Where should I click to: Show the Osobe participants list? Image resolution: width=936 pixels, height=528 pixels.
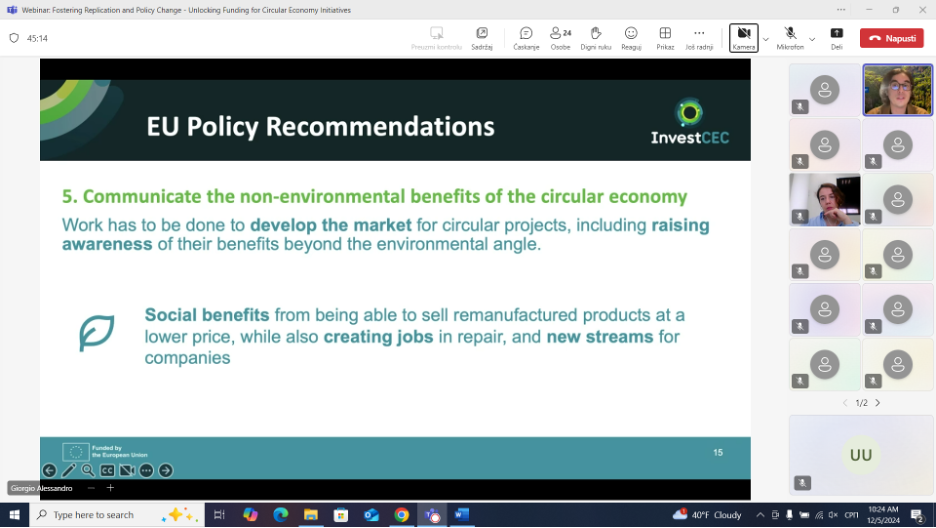[x=560, y=37]
